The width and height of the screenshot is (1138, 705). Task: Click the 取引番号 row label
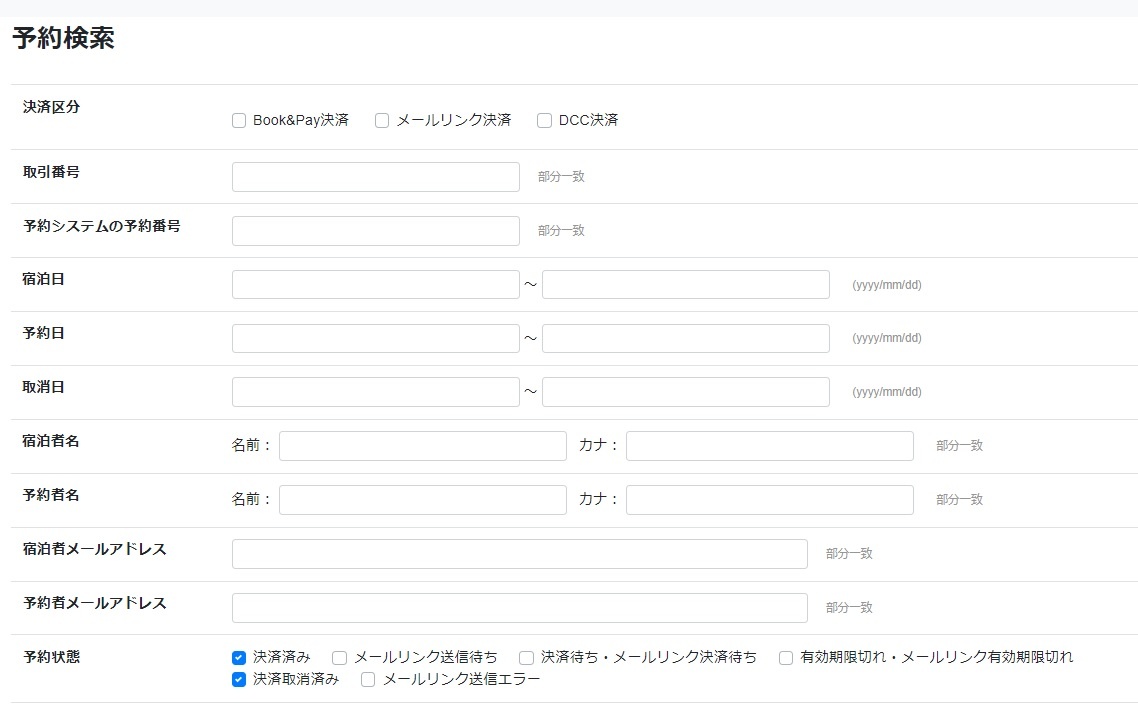click(x=51, y=172)
